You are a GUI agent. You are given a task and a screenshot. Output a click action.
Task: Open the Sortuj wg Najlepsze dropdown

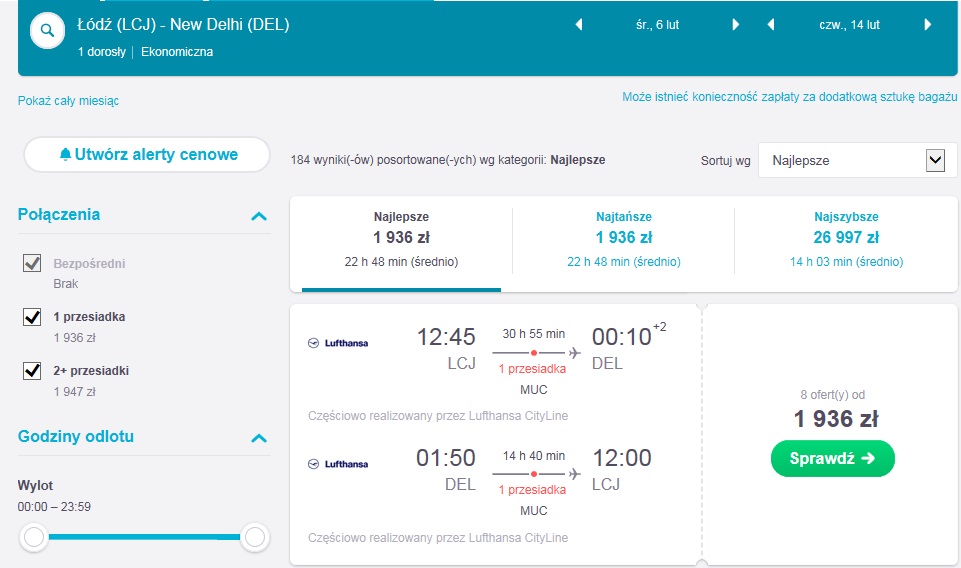[x=857, y=161]
